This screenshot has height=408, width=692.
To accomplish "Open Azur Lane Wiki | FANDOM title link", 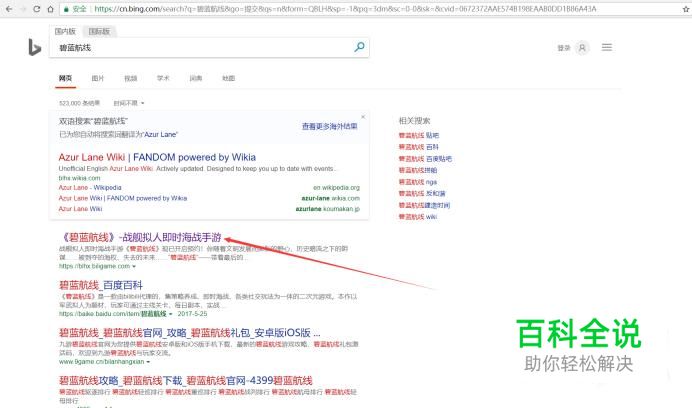I will pyautogui.click(x=157, y=157).
